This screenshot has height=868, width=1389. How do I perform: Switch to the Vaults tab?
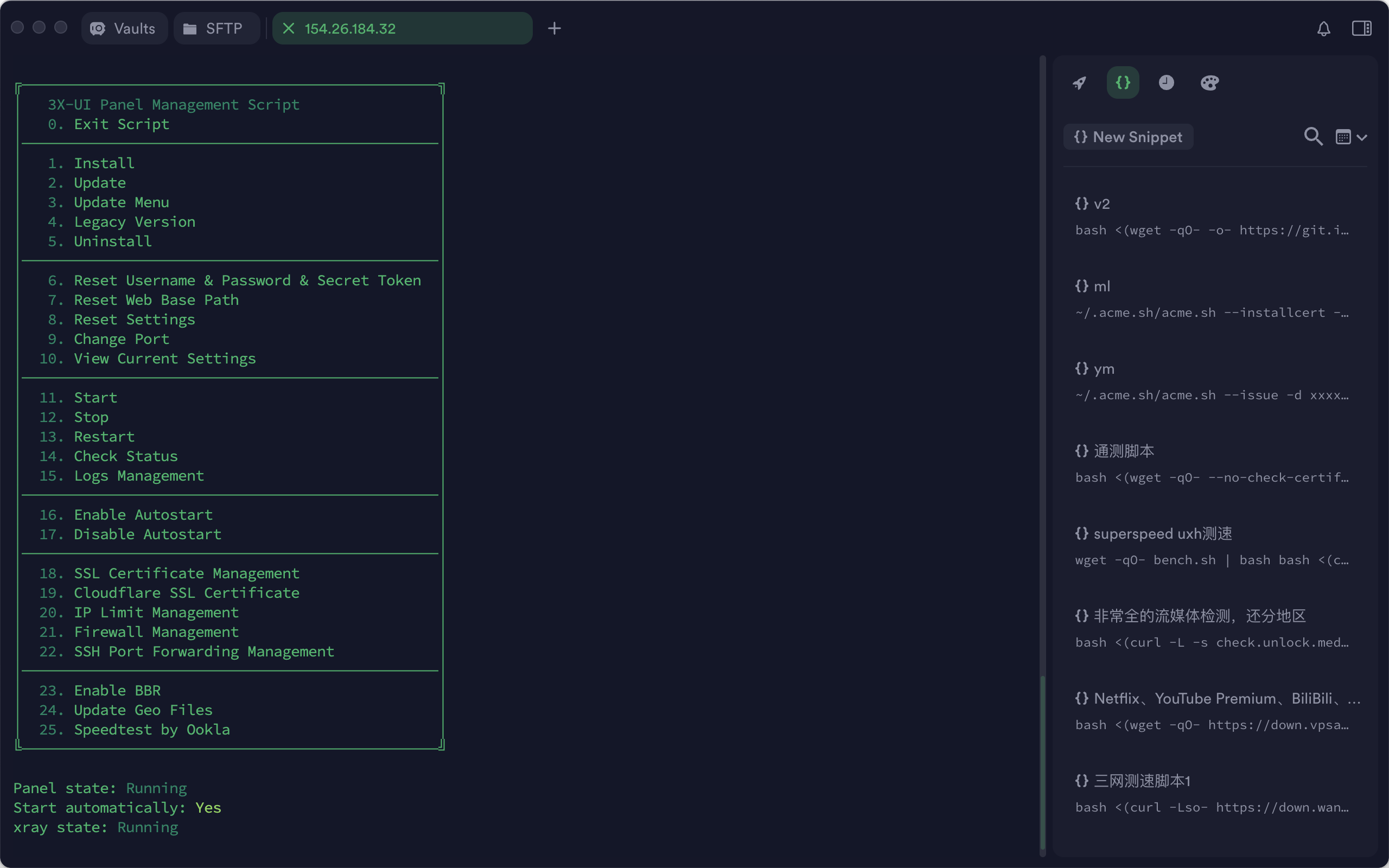point(125,29)
